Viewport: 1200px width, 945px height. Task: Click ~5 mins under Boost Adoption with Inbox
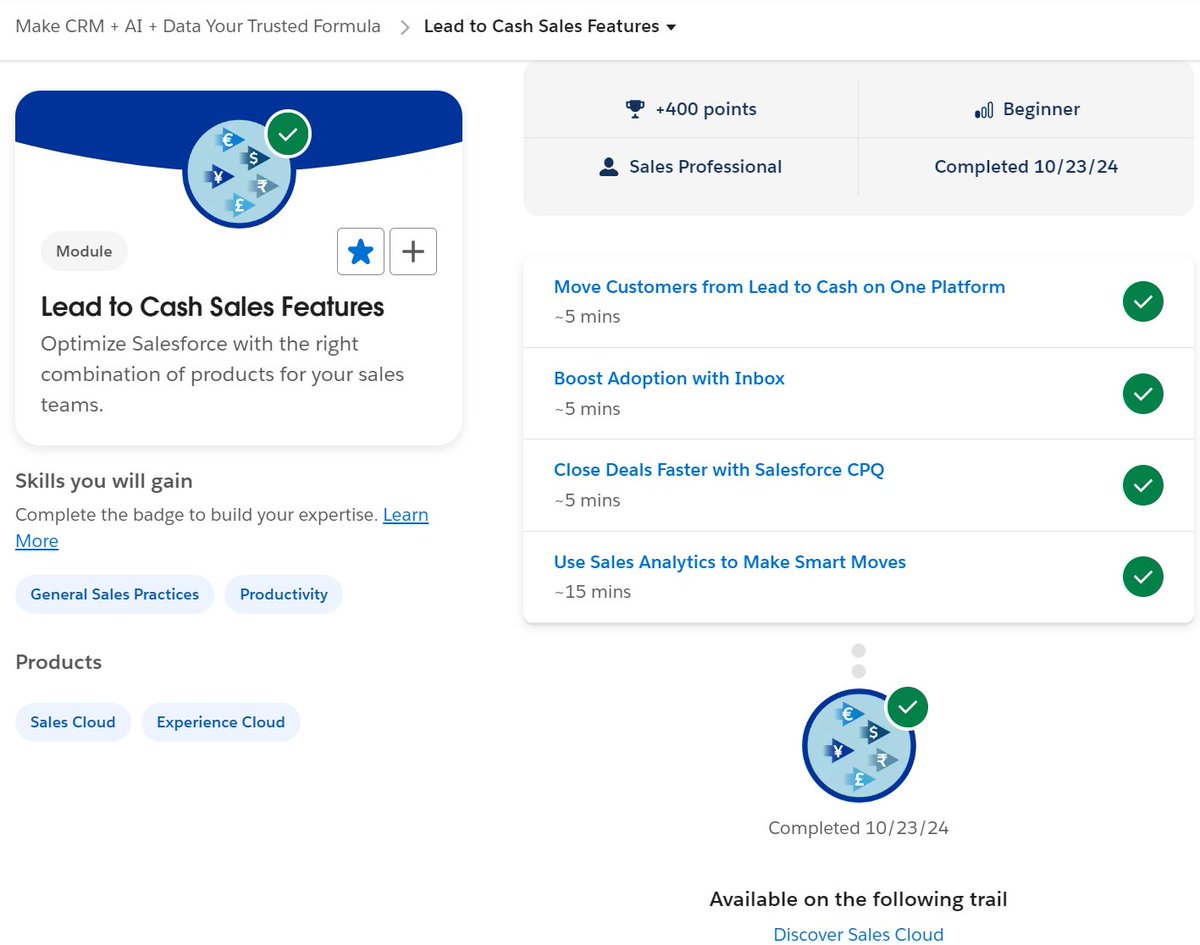[587, 409]
